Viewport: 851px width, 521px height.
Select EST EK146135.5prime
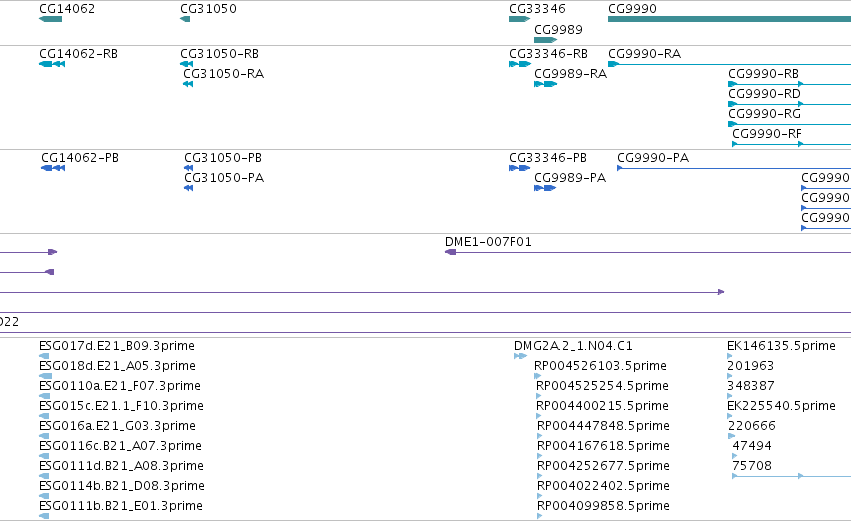(x=782, y=346)
